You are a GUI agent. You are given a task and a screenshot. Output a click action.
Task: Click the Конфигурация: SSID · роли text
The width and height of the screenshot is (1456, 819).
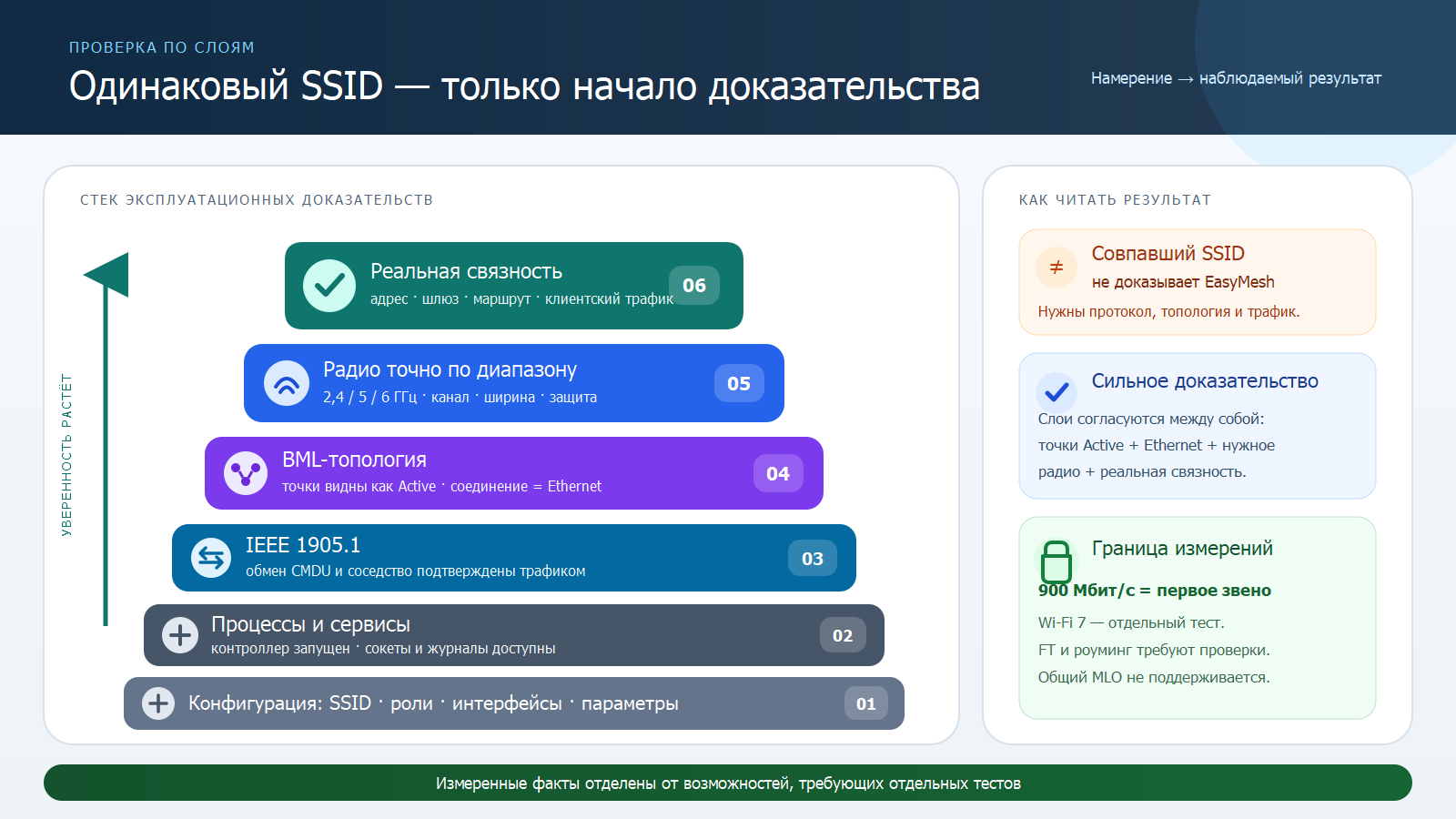coord(433,703)
